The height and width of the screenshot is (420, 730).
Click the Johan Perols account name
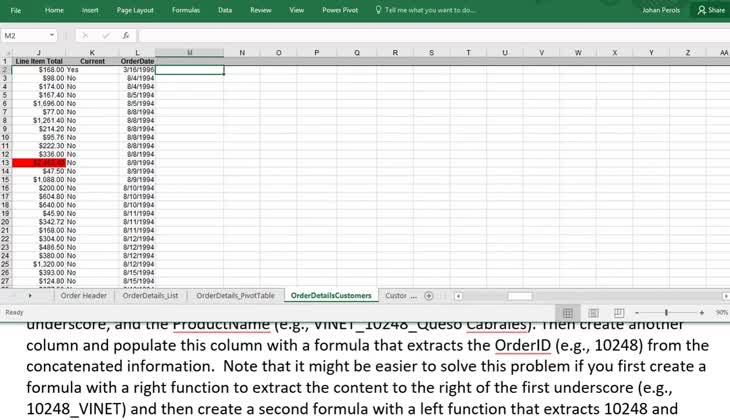click(x=659, y=10)
